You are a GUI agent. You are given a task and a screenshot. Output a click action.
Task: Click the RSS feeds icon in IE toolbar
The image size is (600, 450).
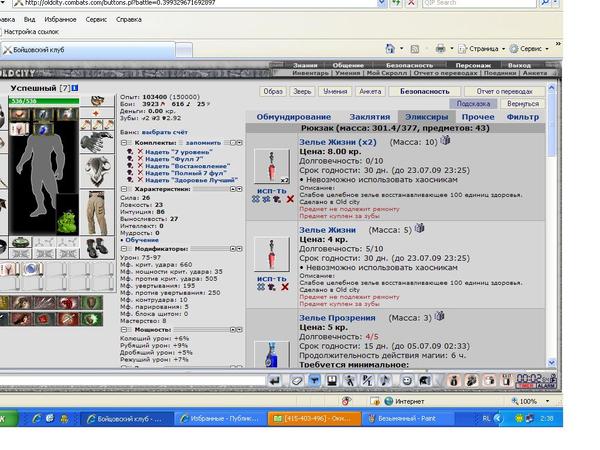click(x=415, y=49)
